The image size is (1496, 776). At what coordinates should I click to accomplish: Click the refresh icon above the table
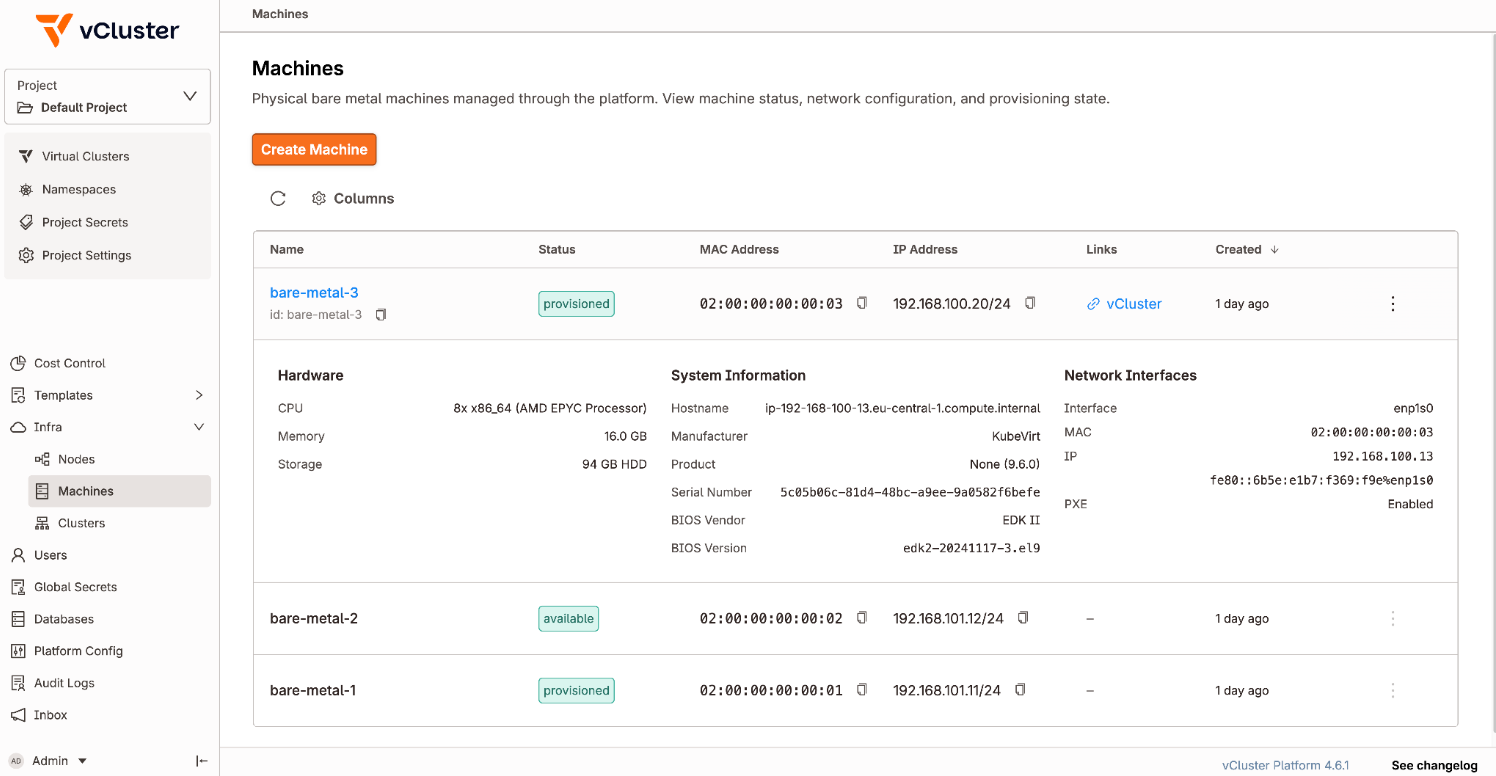pos(278,198)
